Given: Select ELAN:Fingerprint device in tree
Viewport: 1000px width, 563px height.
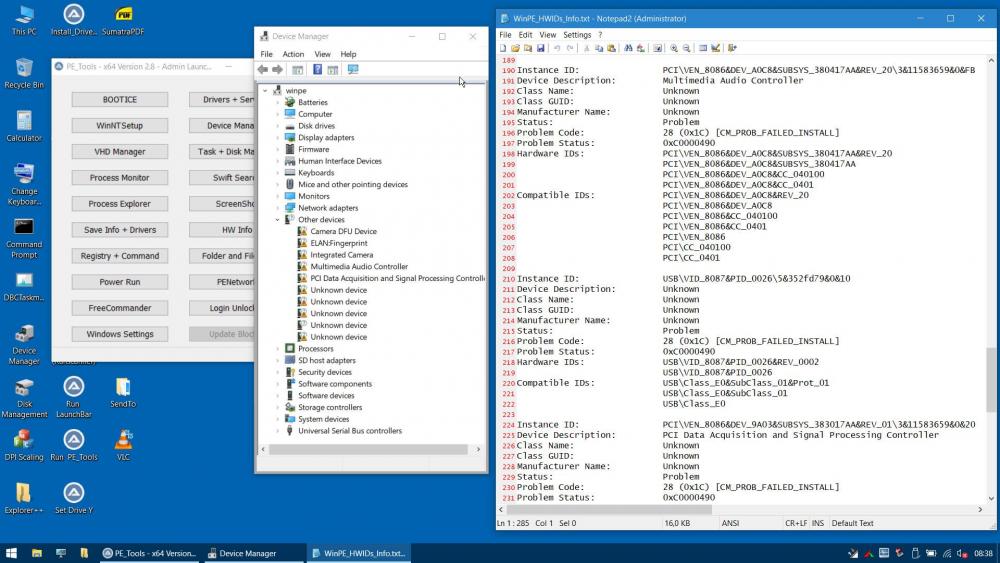Looking at the screenshot, I should [338, 243].
